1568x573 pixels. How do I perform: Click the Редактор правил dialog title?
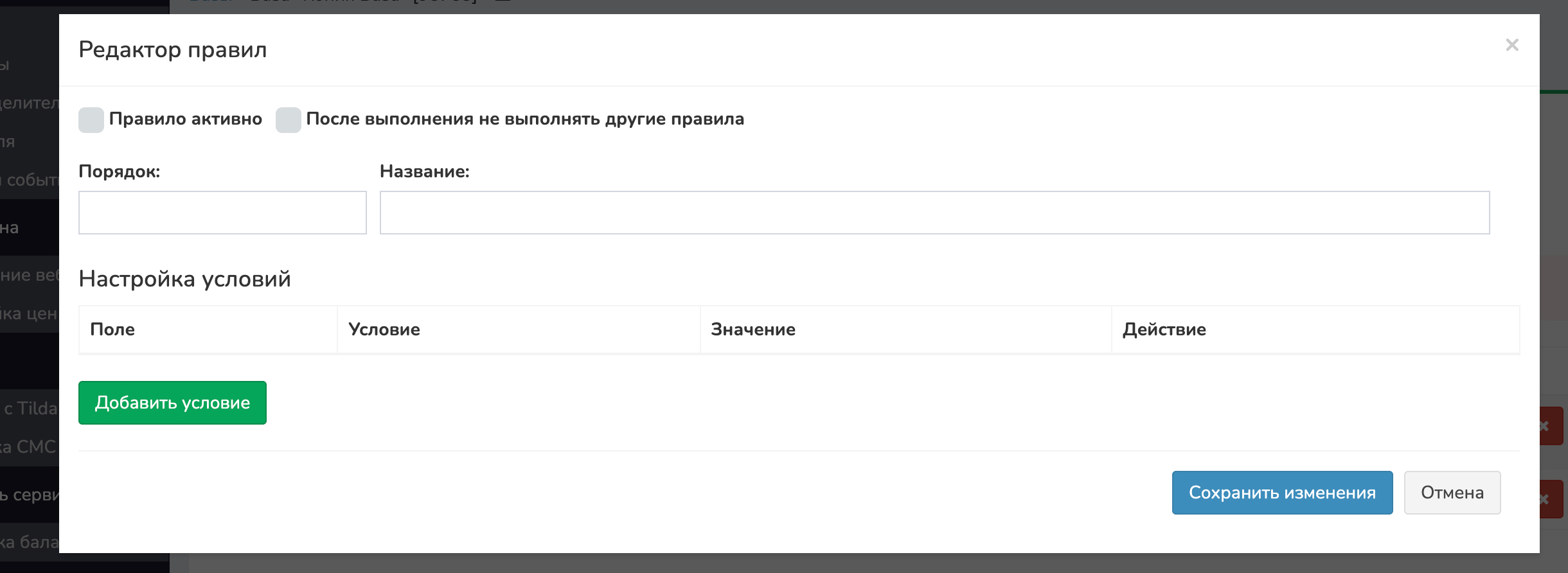pos(172,49)
